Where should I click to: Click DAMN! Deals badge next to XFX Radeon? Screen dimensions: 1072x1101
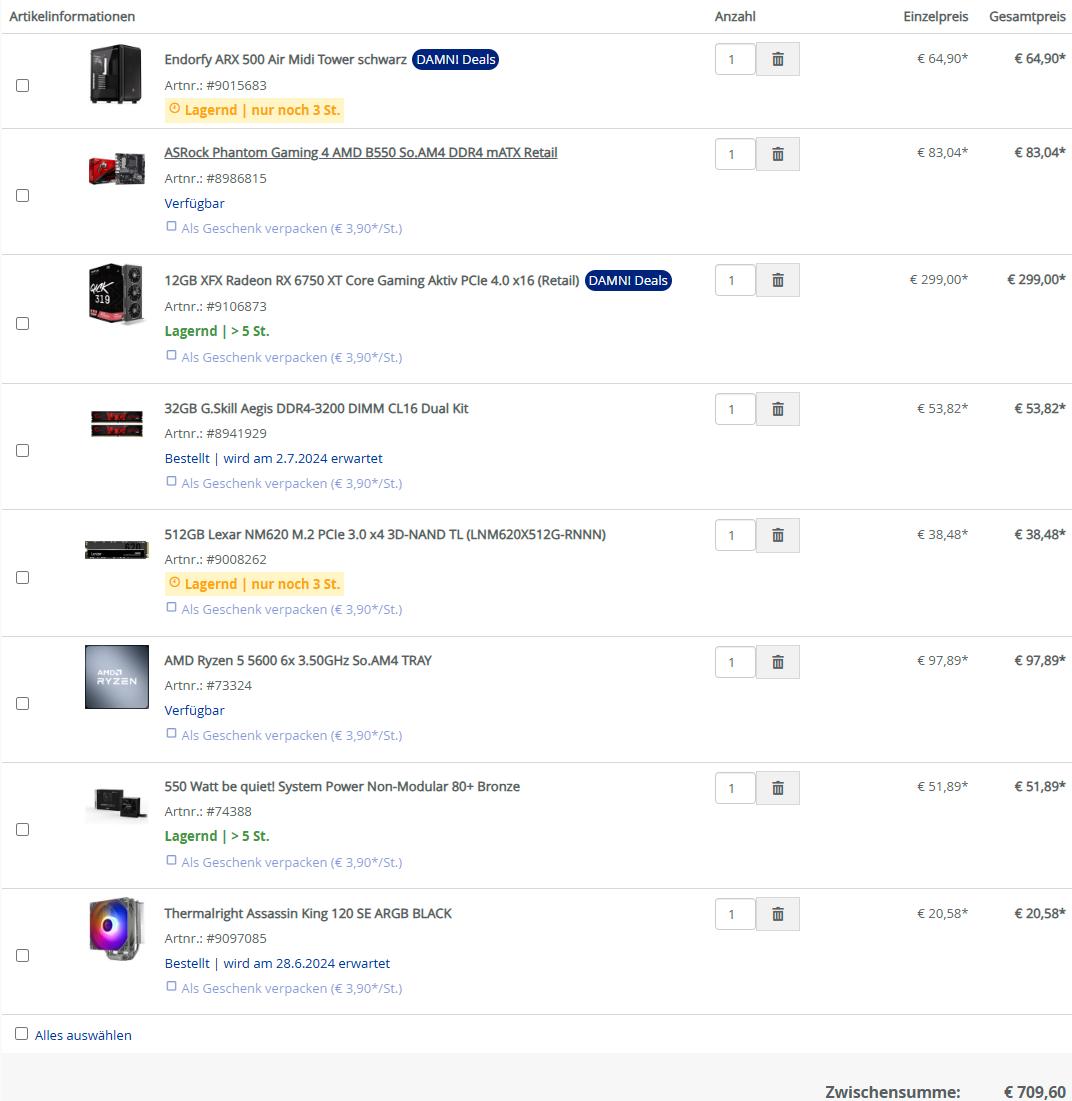coord(628,280)
